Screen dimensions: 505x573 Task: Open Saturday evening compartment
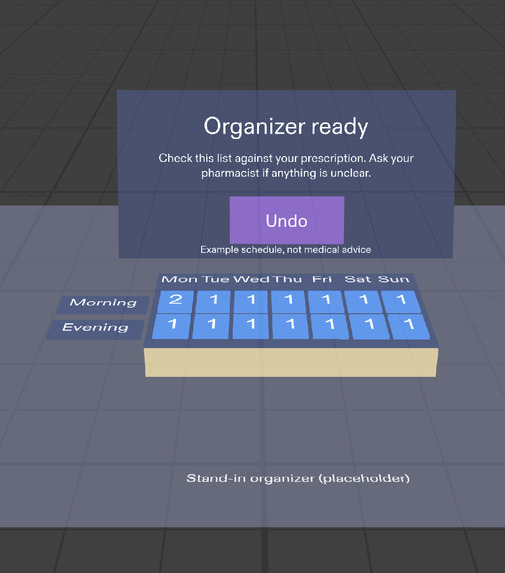tap(369, 326)
